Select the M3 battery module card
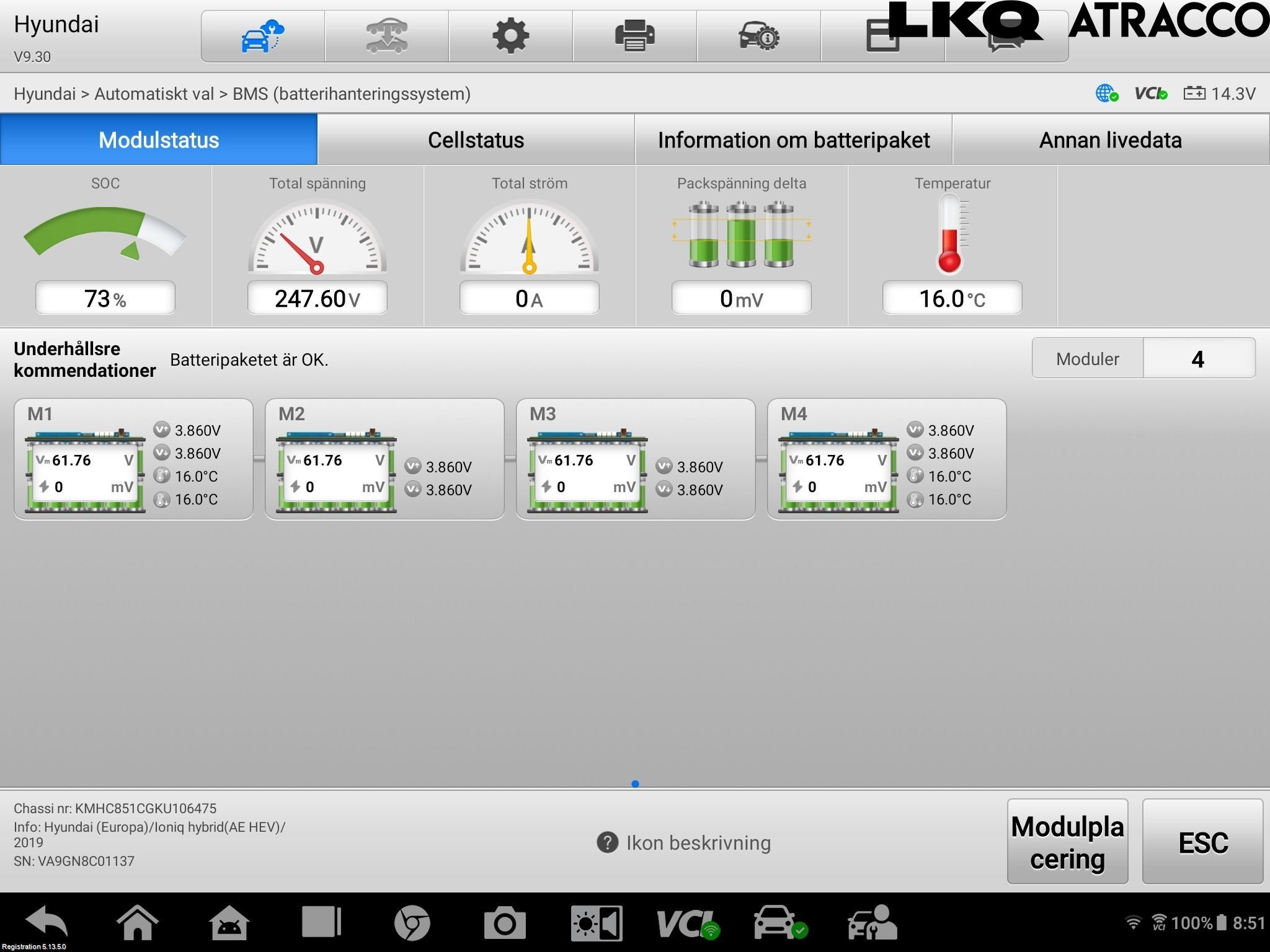 636,459
